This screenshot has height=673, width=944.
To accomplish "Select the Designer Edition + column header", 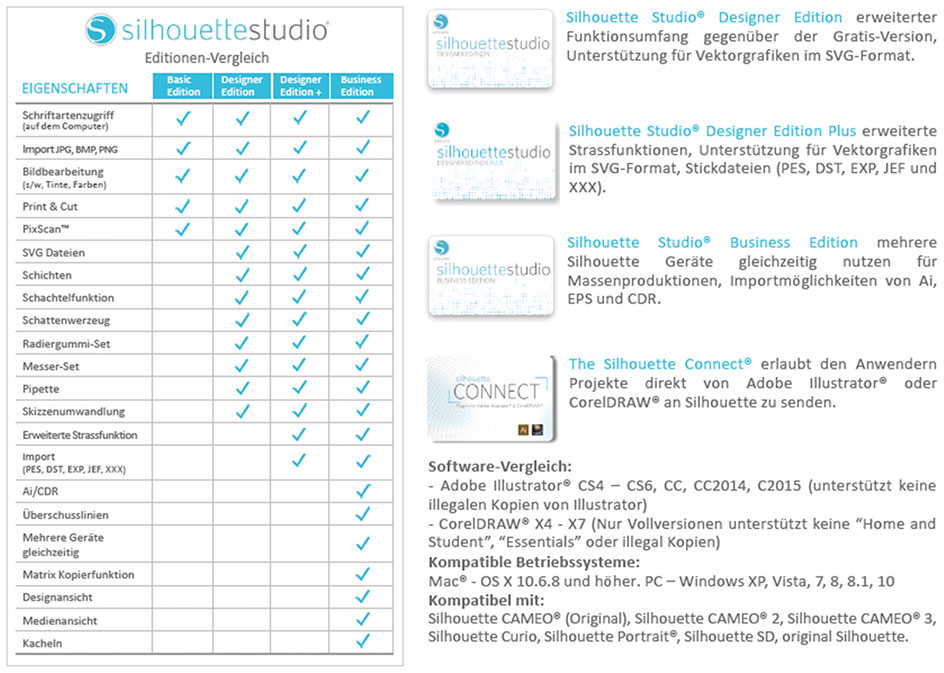I will pyautogui.click(x=300, y=85).
